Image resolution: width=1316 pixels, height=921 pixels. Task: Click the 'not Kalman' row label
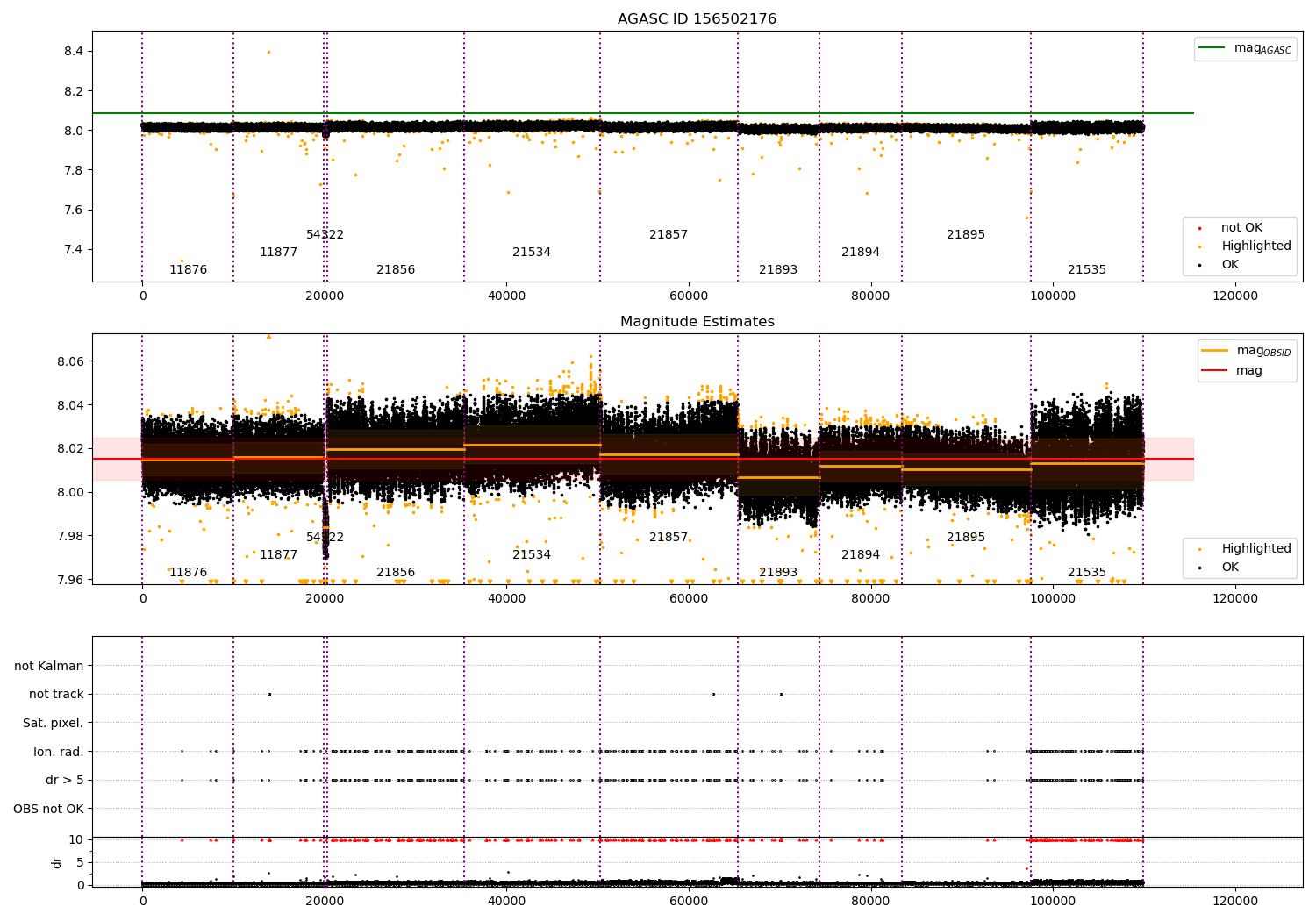tap(49, 666)
